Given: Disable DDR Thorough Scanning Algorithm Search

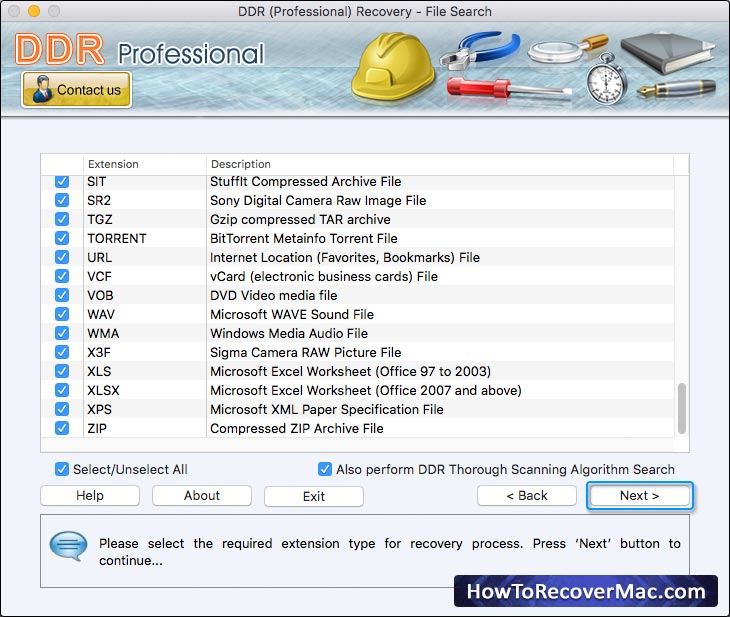Looking at the screenshot, I should click(325, 469).
